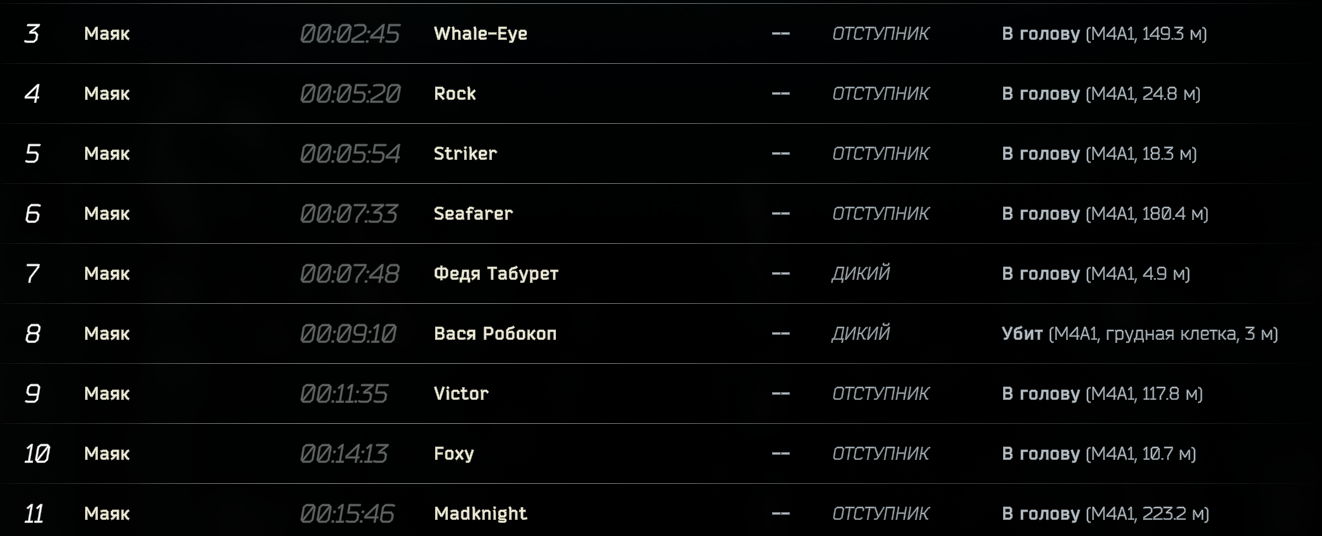Click the Madknight player name
The height and width of the screenshot is (536, 1322).
point(480,514)
